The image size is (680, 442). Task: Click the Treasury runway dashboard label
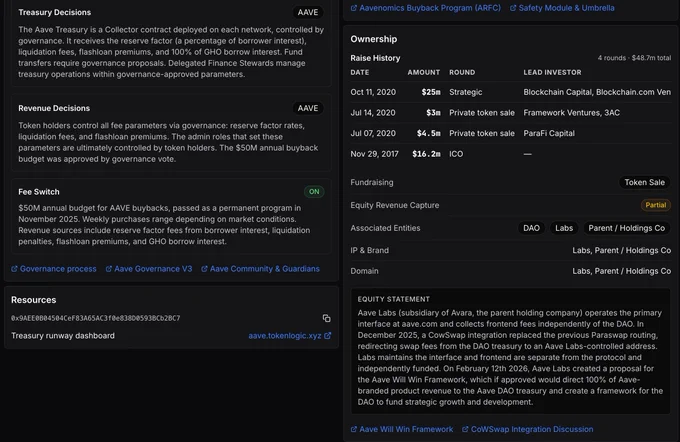click(63, 336)
